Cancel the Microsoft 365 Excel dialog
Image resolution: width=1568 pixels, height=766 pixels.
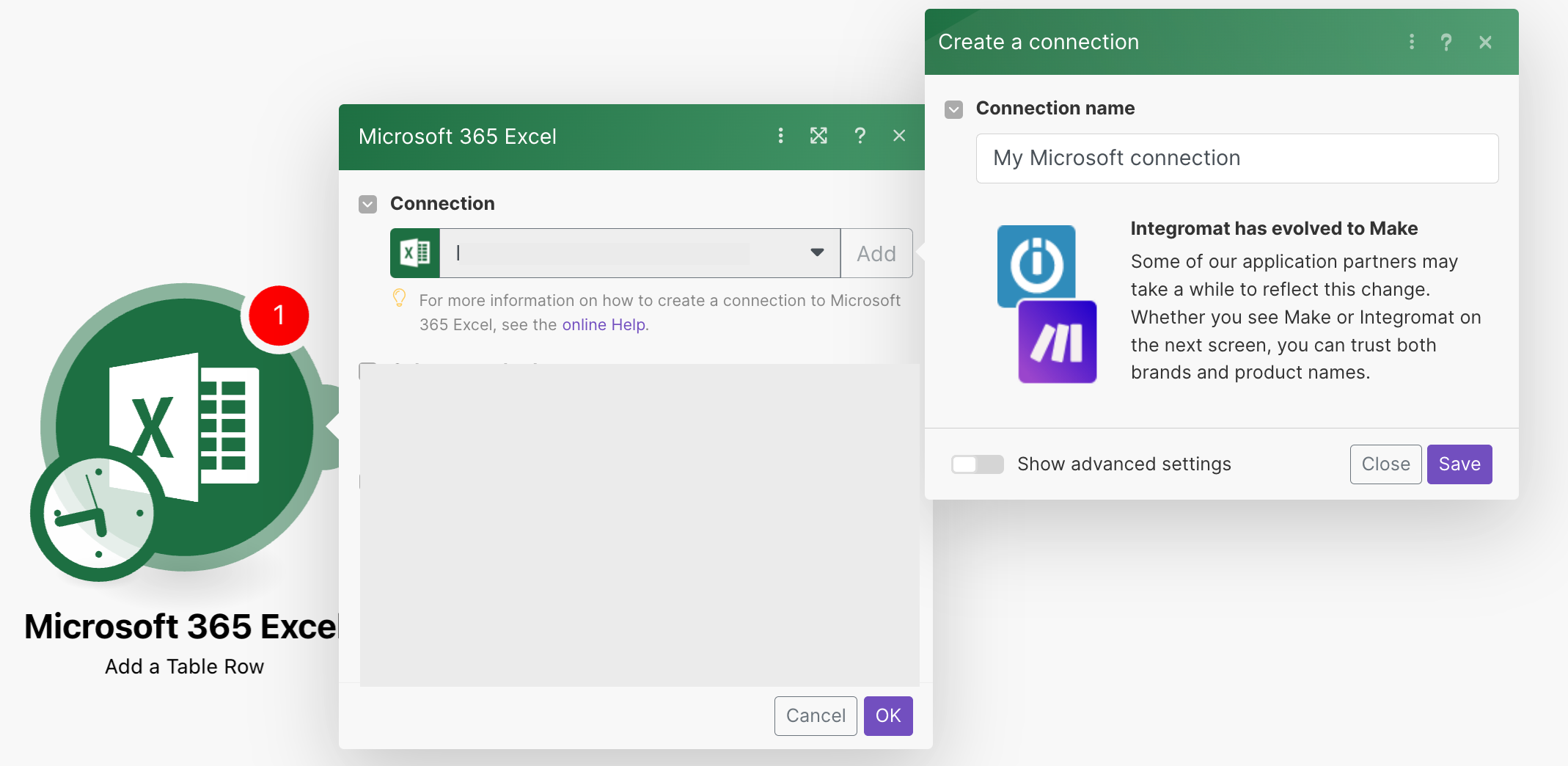coord(816,716)
